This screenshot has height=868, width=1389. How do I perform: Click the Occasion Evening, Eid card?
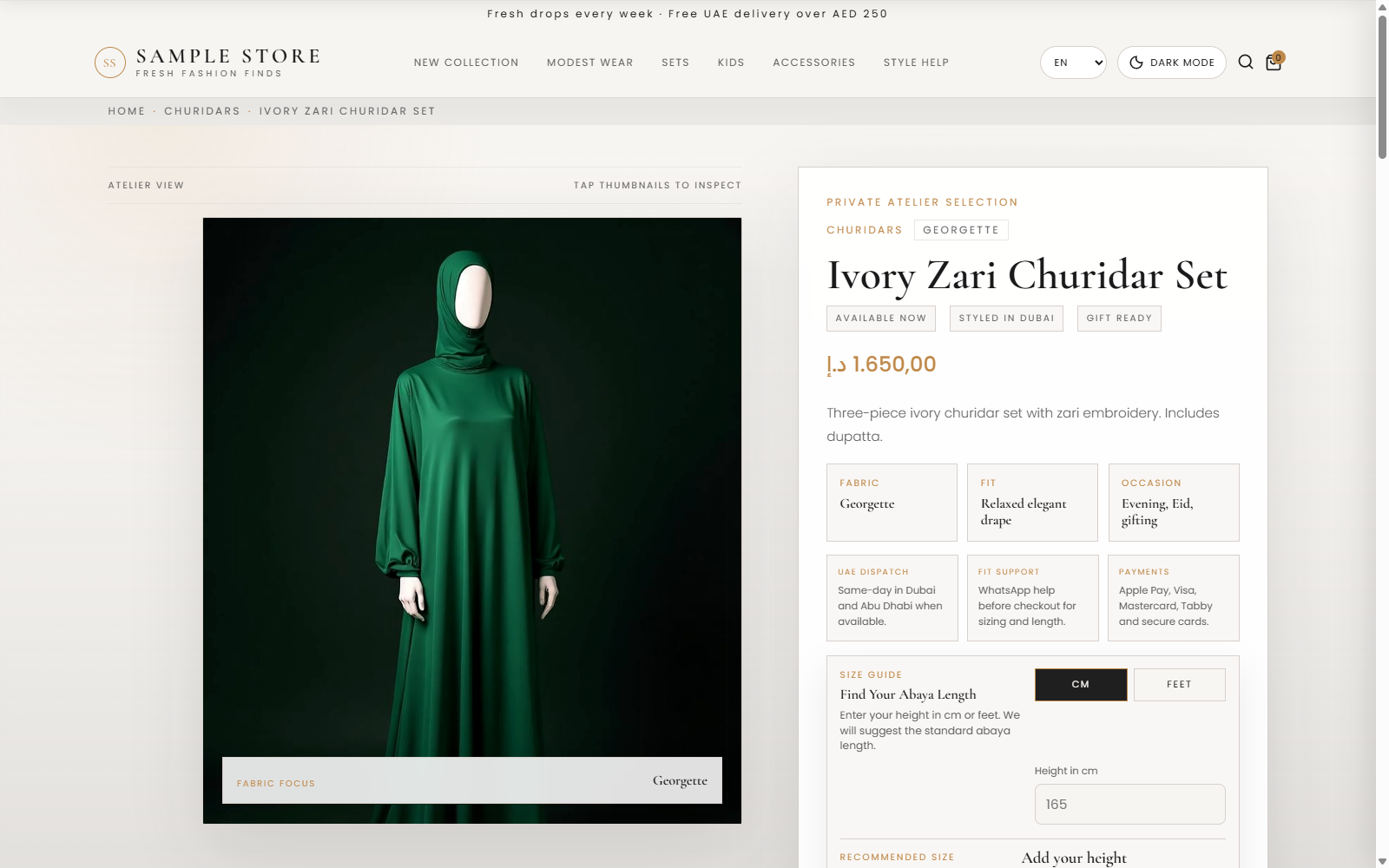point(1174,503)
